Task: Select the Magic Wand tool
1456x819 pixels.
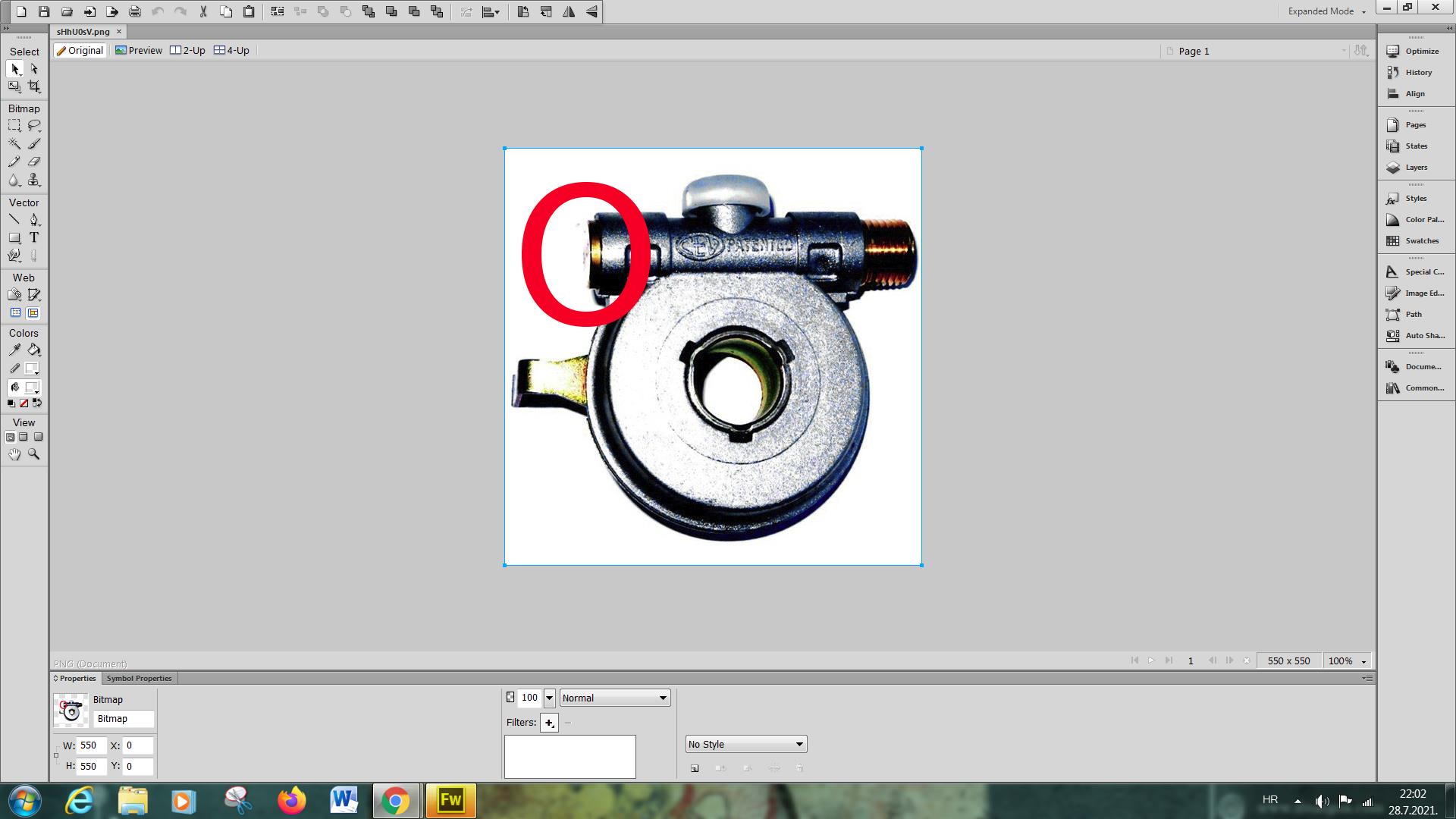Action: 14,143
